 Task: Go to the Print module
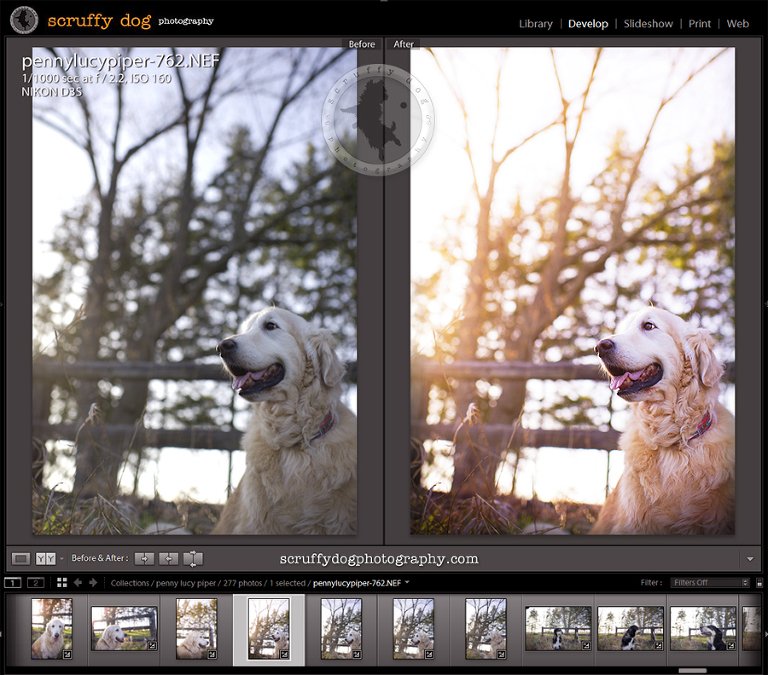point(700,23)
